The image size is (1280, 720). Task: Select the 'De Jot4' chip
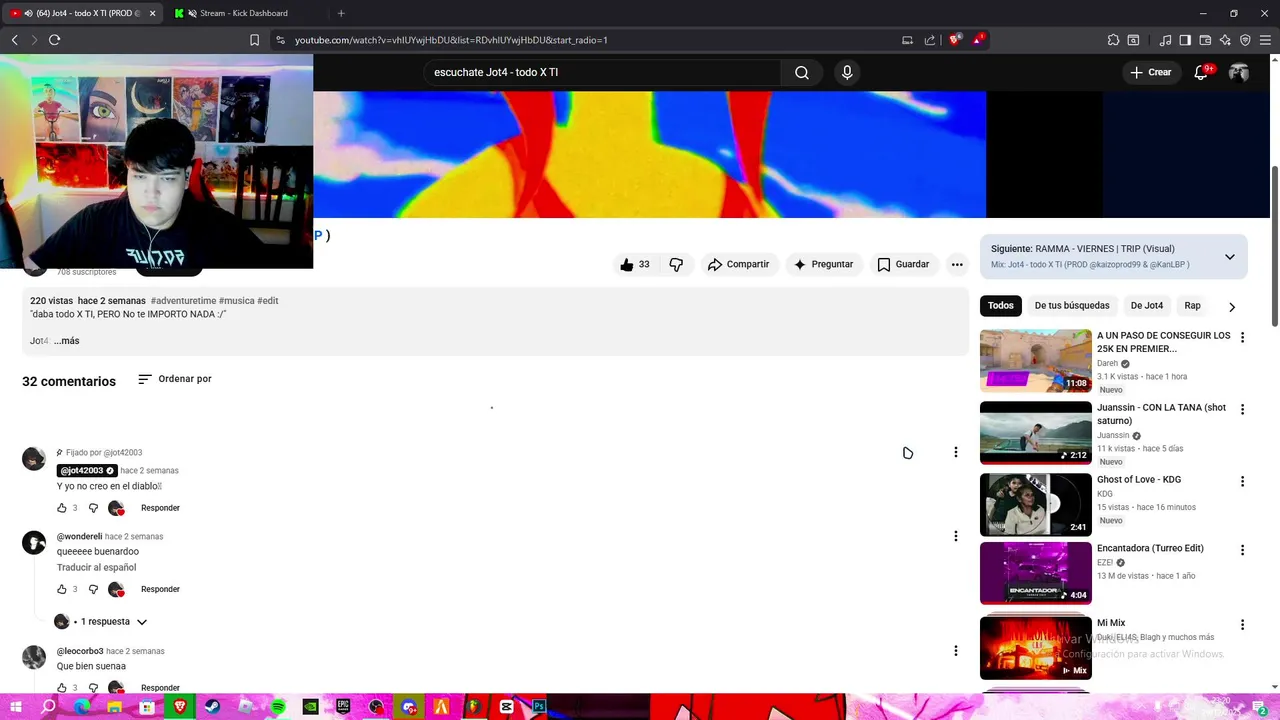(1147, 306)
